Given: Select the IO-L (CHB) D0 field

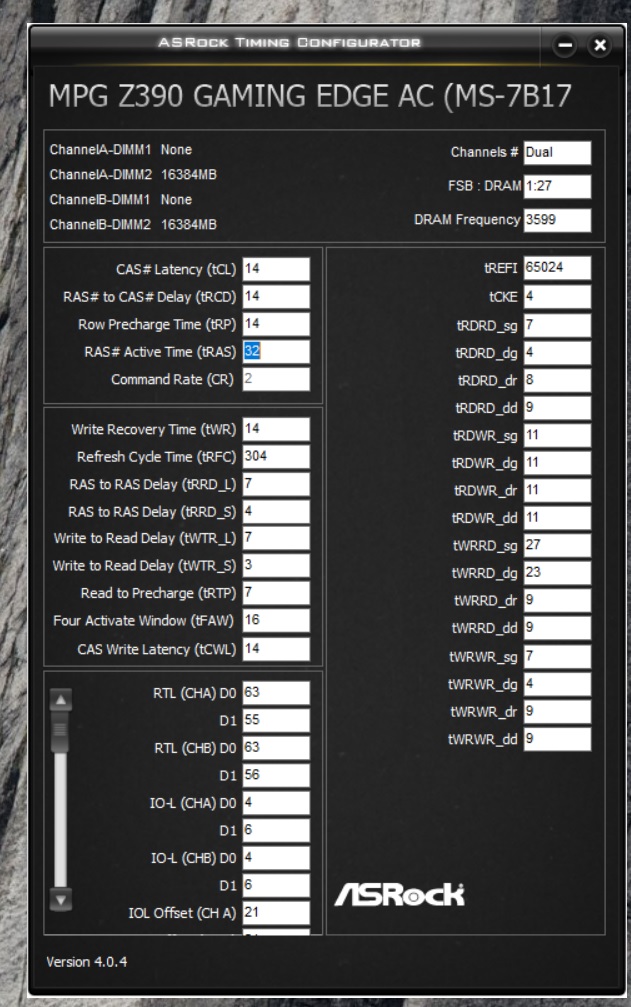Looking at the screenshot, I should pyautogui.click(x=276, y=859).
